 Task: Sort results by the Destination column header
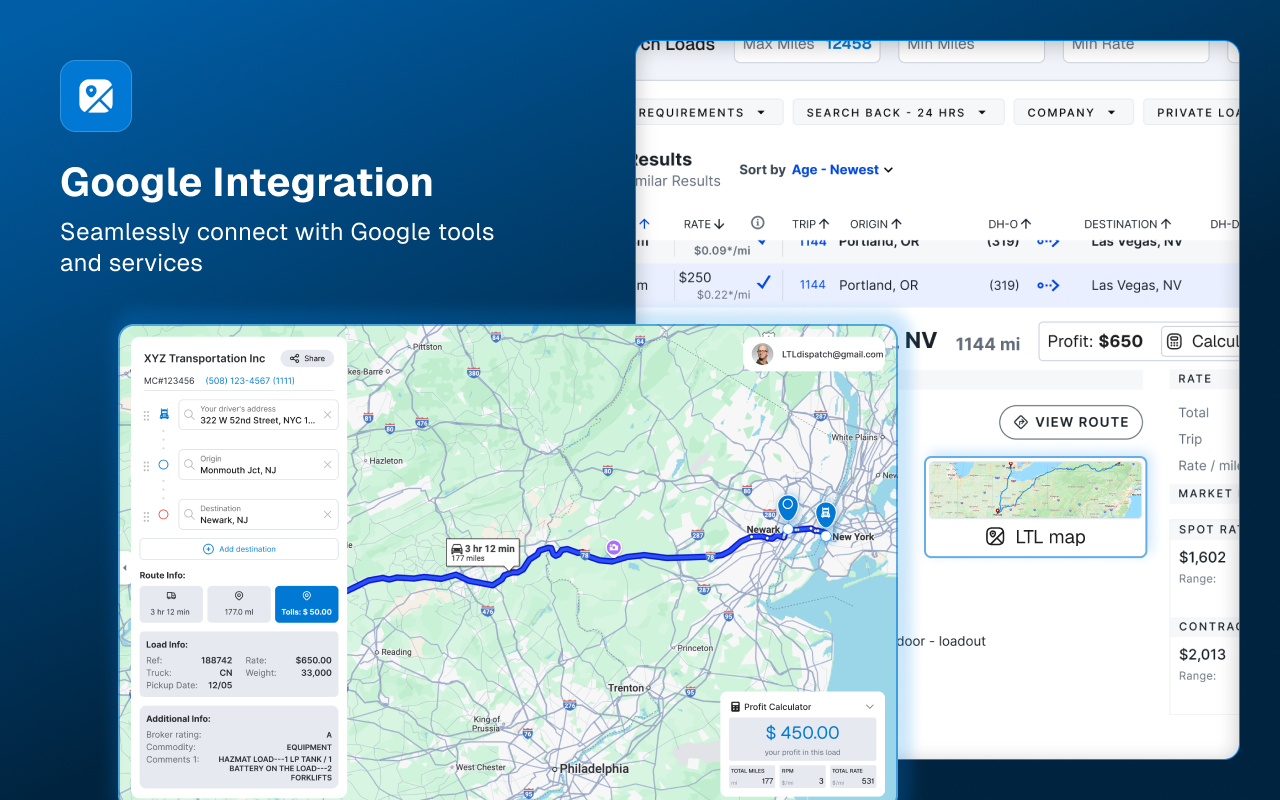(1128, 224)
